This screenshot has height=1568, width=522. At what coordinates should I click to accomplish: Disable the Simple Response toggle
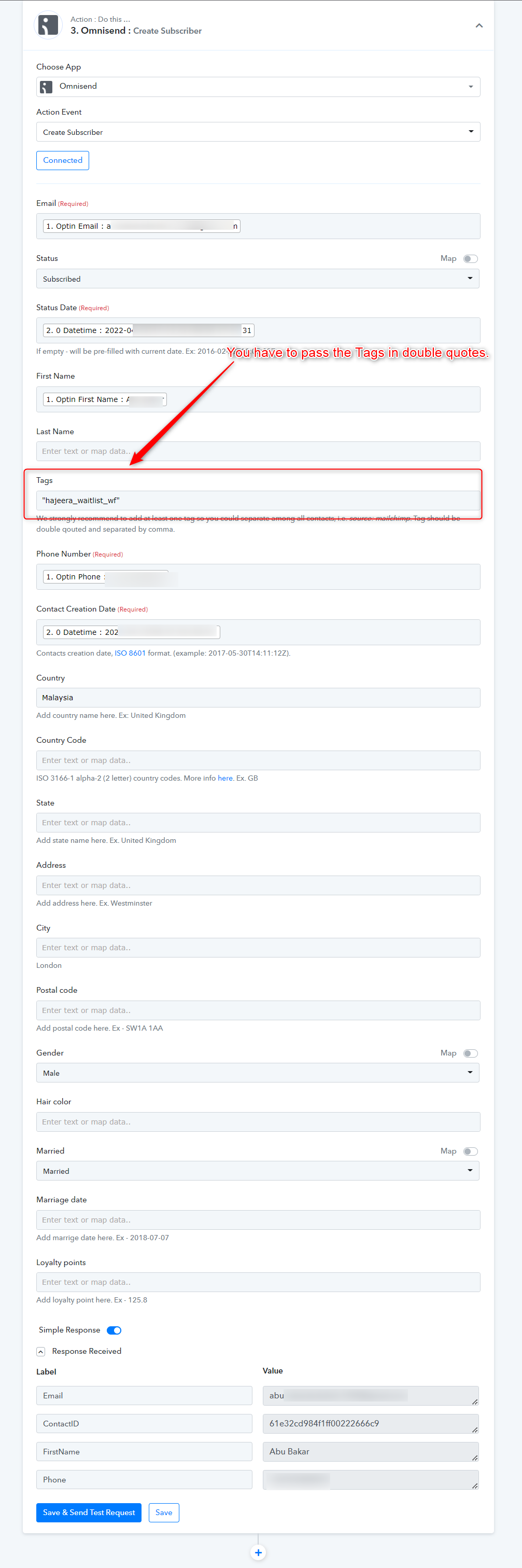114,1330
